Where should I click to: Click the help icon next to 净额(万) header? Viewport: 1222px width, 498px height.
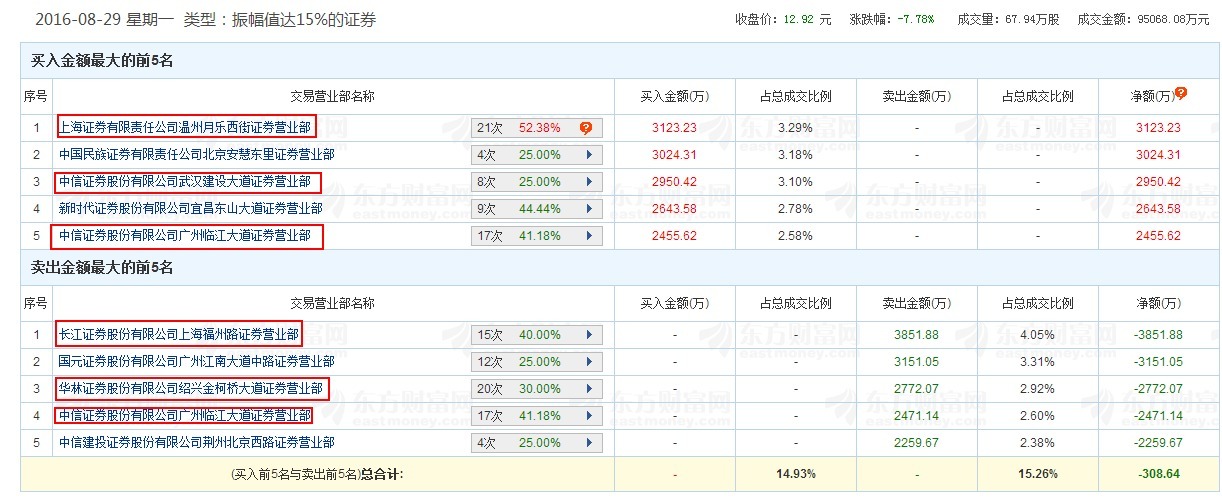click(x=1181, y=93)
